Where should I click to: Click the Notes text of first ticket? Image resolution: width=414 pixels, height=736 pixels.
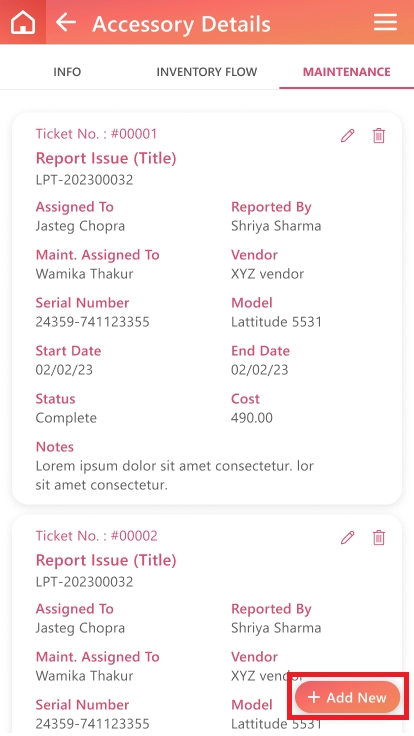(175, 475)
